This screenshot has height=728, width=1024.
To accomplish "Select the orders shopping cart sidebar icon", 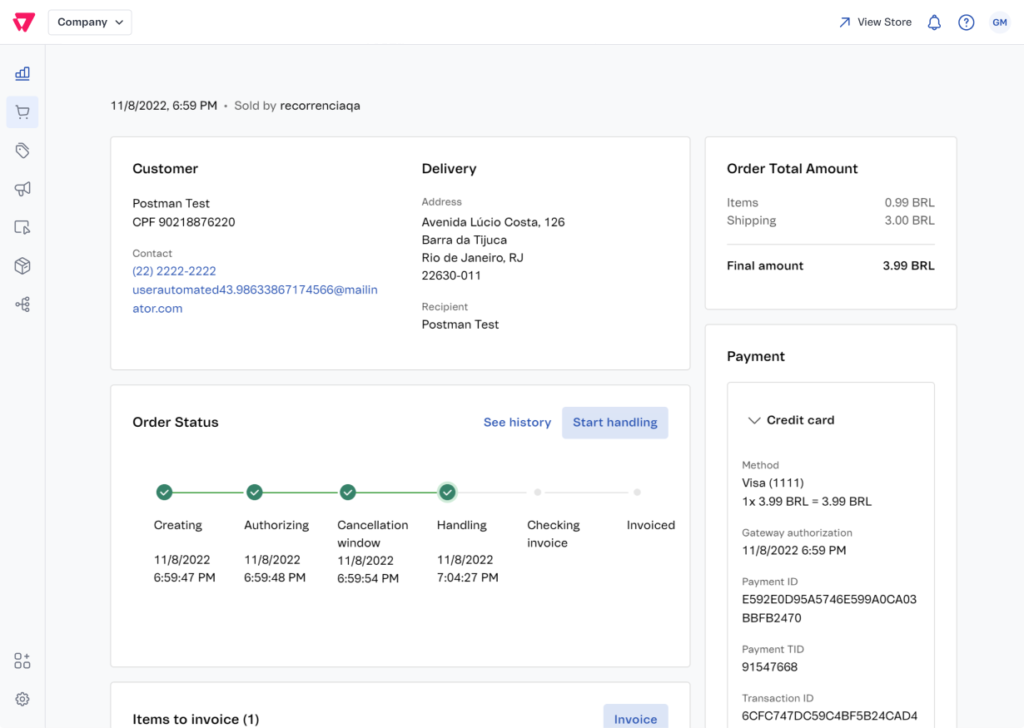I will coord(23,112).
